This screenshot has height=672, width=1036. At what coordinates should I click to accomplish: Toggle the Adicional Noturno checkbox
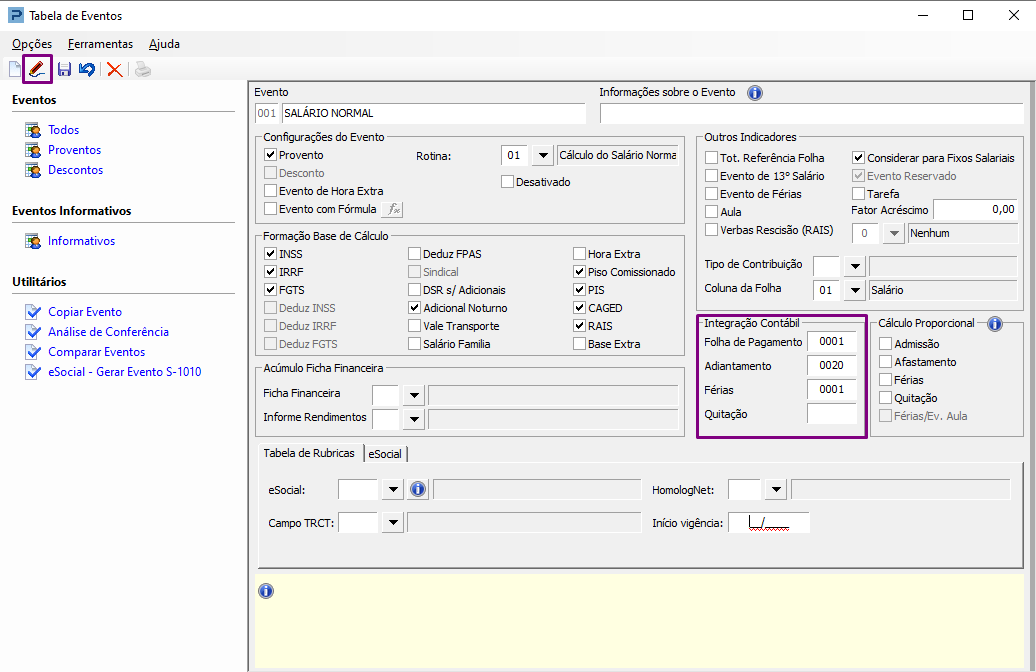(414, 308)
